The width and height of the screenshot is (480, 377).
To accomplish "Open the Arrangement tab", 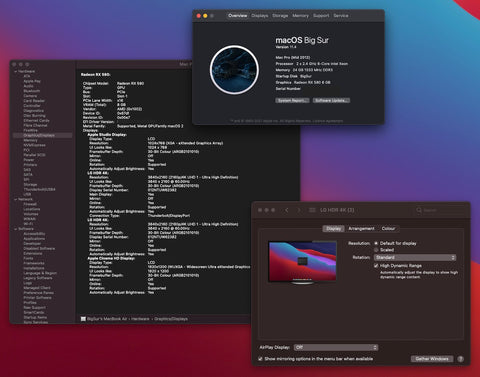I will tap(361, 229).
